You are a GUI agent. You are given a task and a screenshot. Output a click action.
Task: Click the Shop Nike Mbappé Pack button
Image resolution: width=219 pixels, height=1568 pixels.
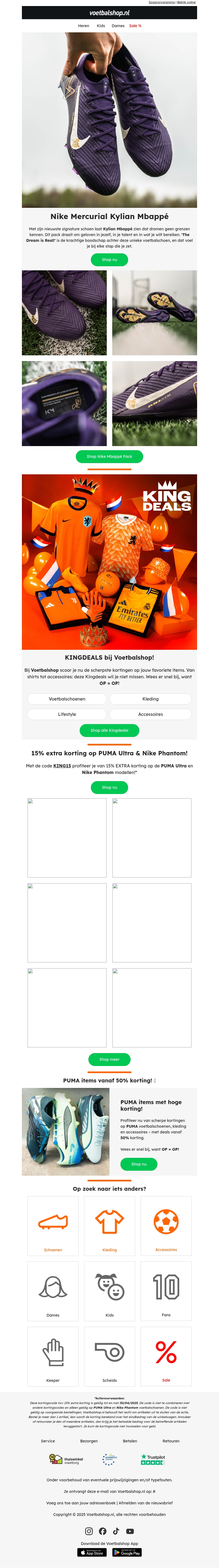pos(109,456)
